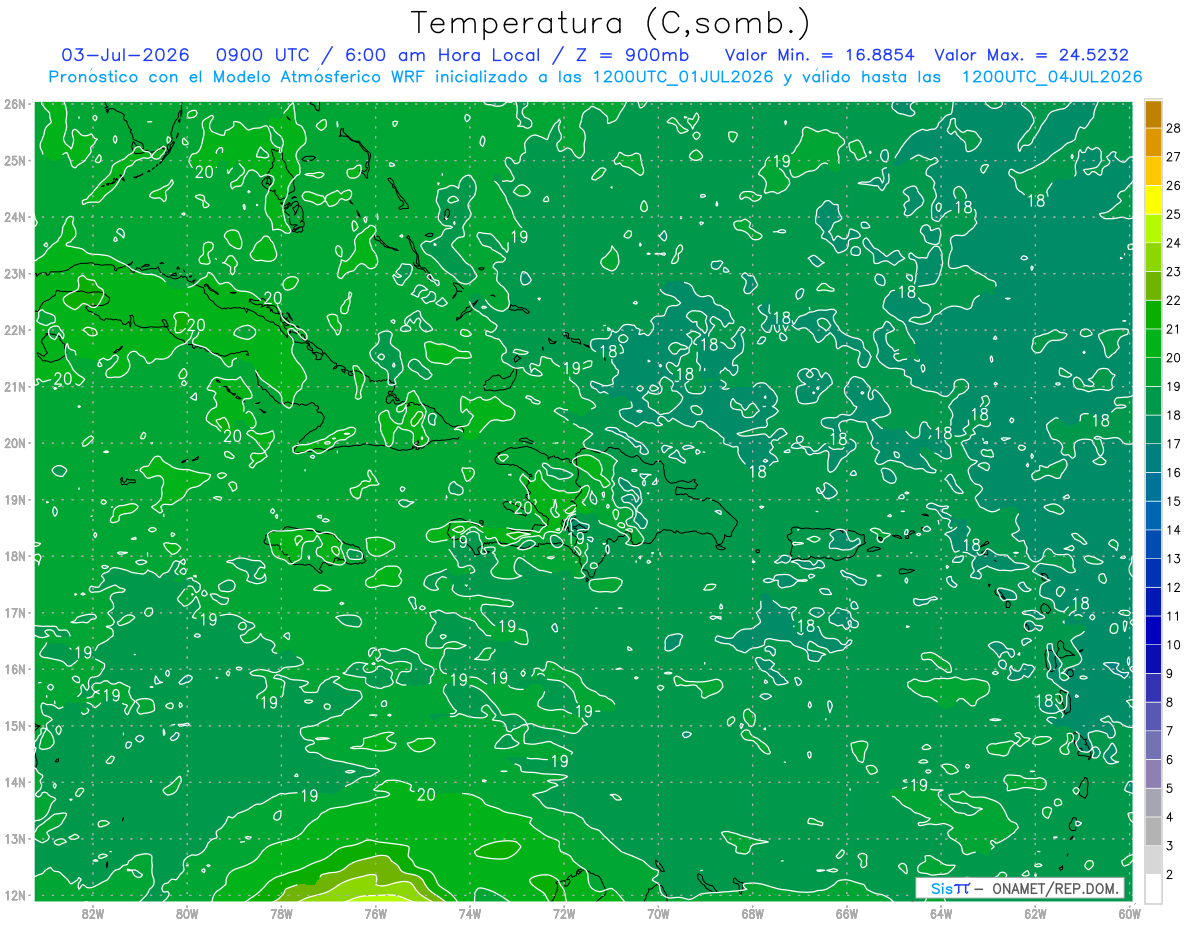The height and width of the screenshot is (927, 1200).
Task: Click the colorbar label '13'
Action: [1174, 559]
